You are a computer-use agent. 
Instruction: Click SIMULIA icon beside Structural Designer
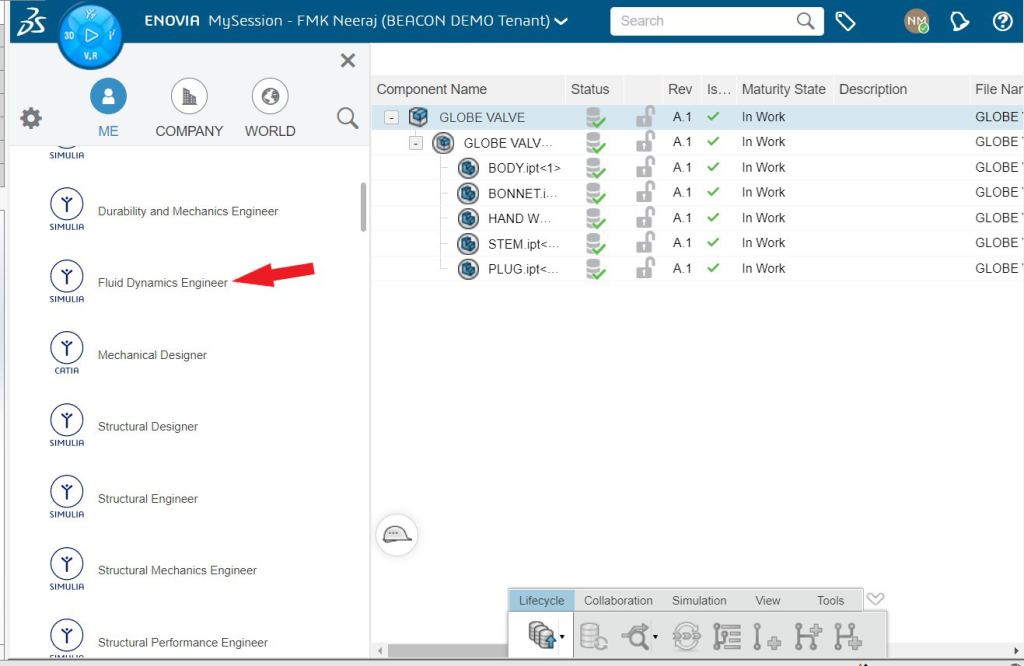[x=67, y=425]
